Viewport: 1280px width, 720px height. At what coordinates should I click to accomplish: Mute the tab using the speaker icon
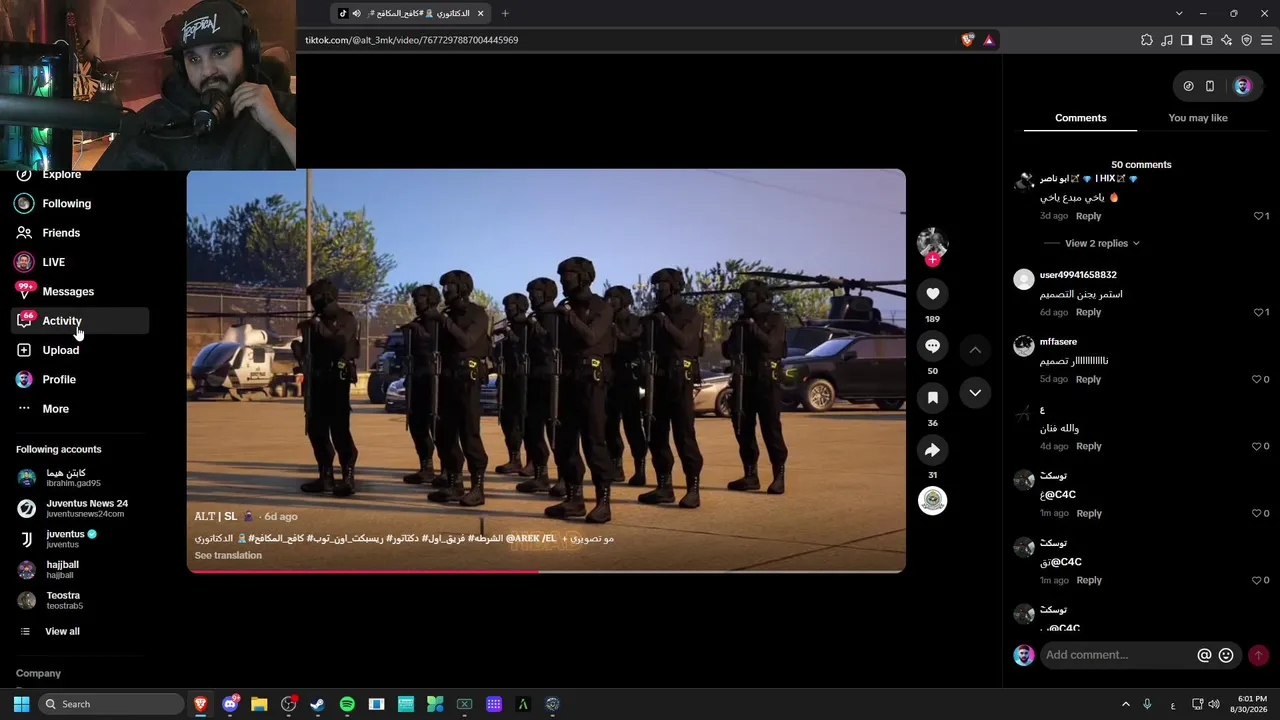(356, 13)
